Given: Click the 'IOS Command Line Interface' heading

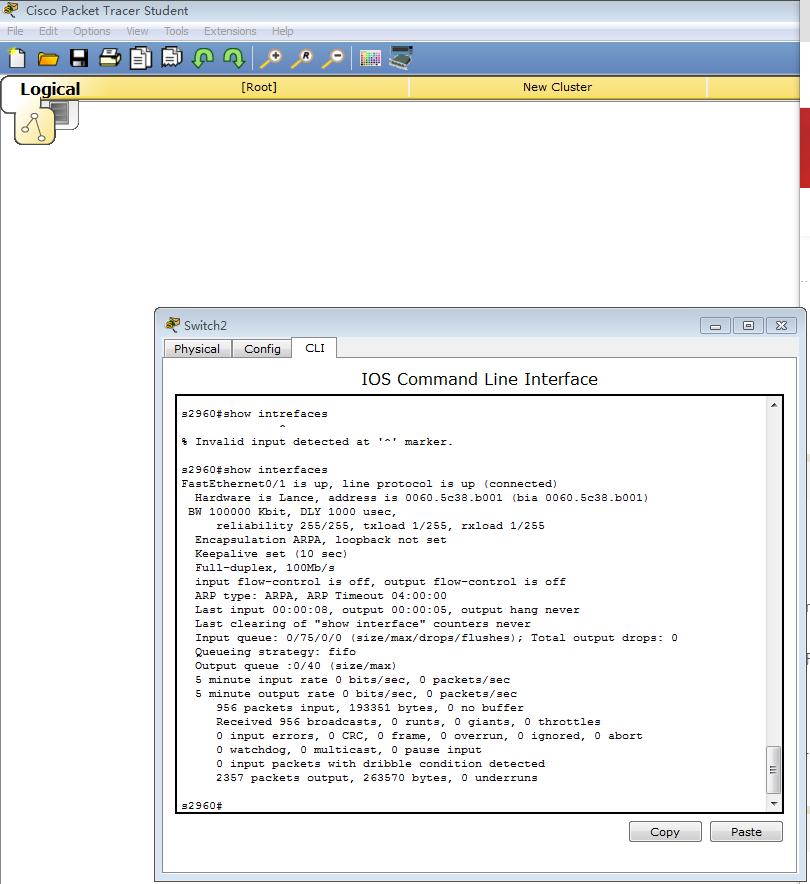Looking at the screenshot, I should (479, 379).
